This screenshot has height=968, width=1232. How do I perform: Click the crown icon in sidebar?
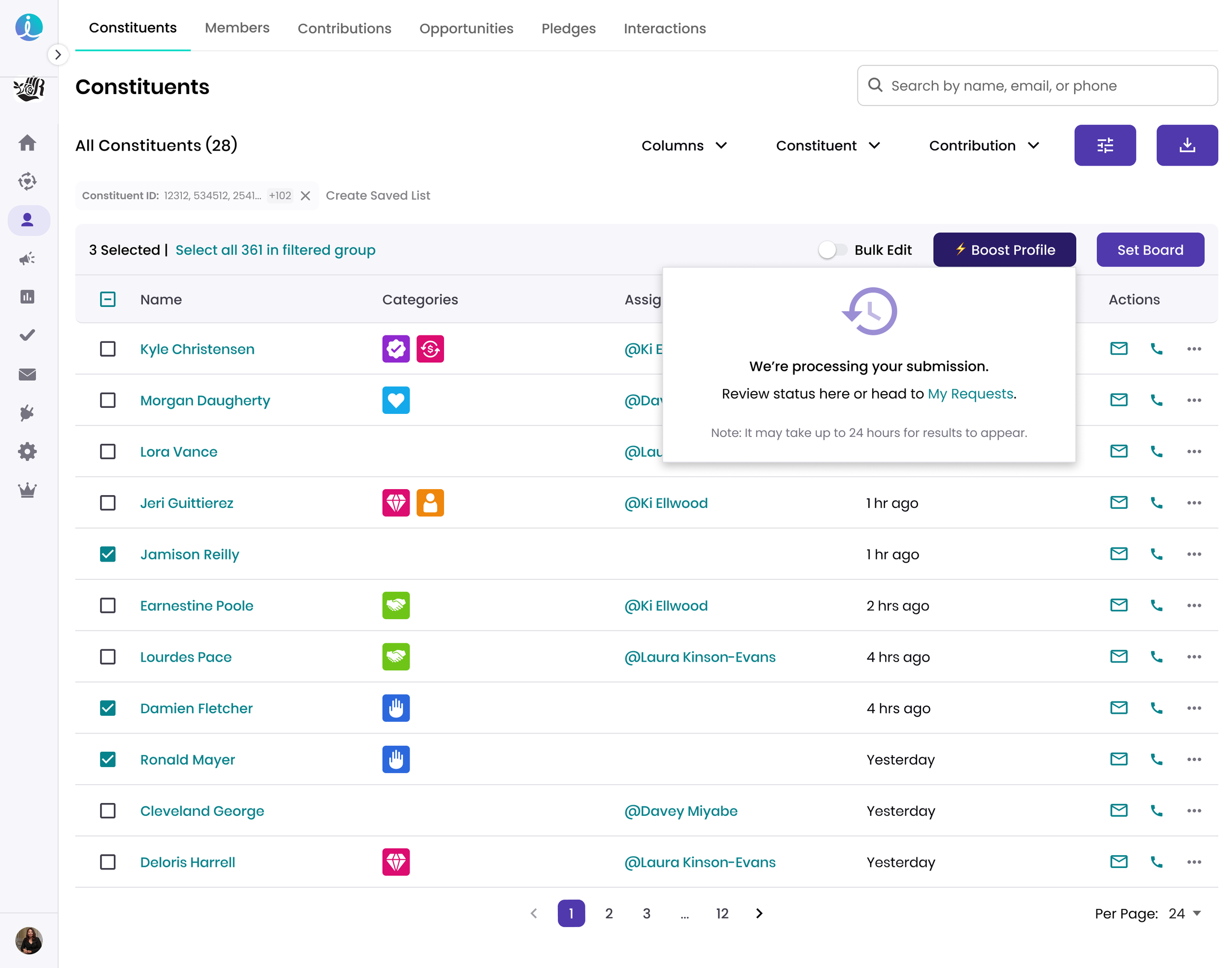click(x=27, y=490)
